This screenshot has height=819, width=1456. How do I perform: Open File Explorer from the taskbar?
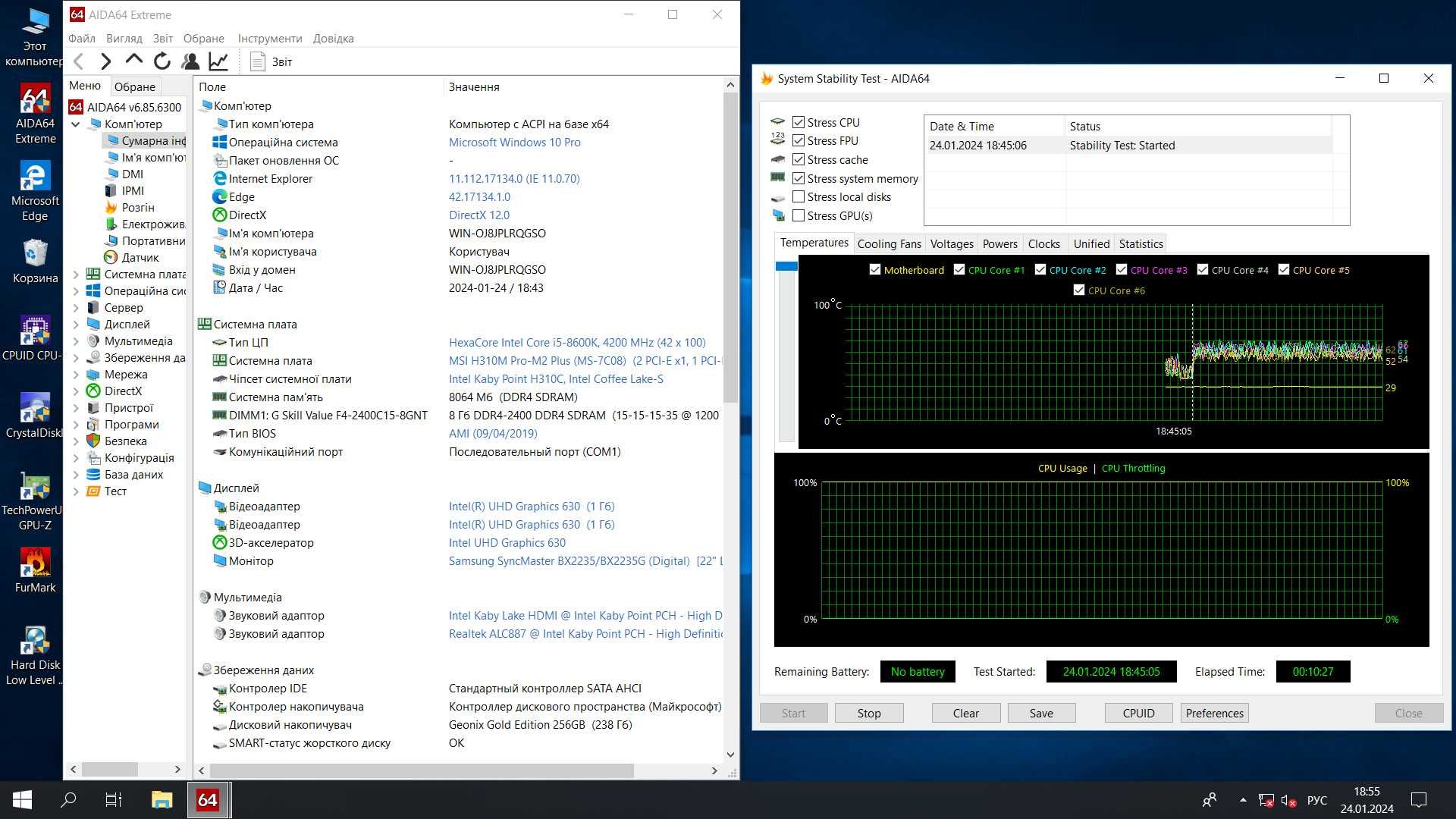pos(162,800)
